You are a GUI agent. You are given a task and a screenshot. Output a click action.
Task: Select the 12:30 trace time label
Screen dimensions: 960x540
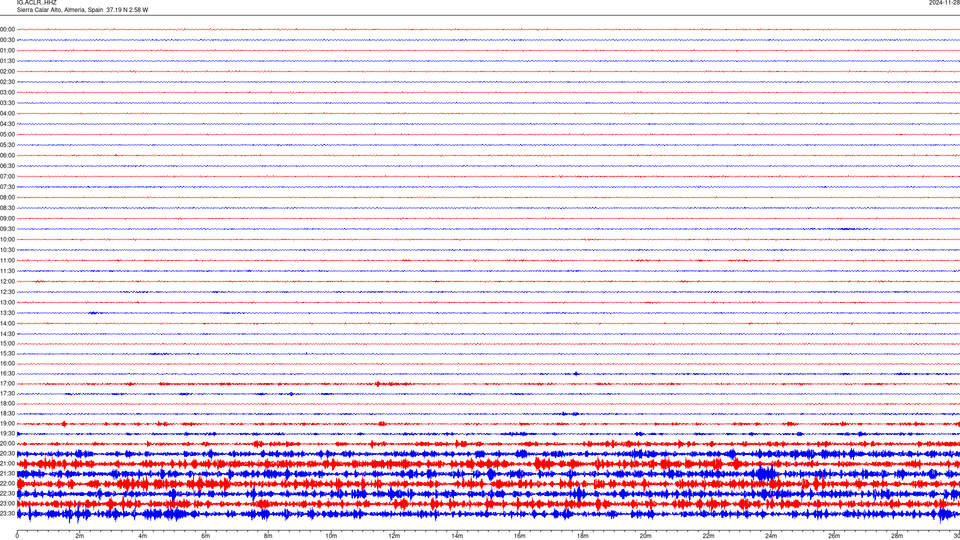tap(7, 292)
